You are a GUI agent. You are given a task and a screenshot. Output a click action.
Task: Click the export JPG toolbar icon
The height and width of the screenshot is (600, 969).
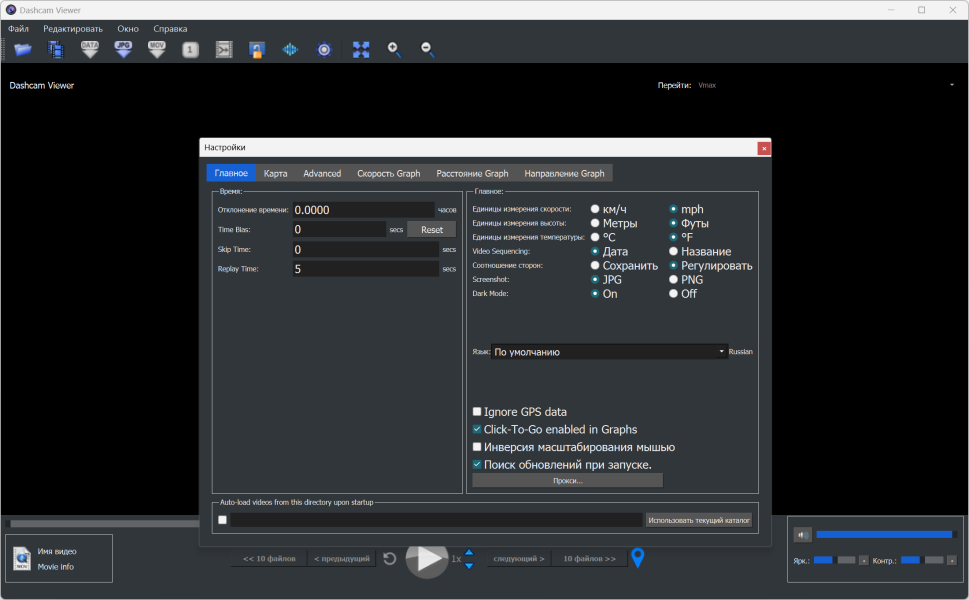pyautogui.click(x=123, y=49)
